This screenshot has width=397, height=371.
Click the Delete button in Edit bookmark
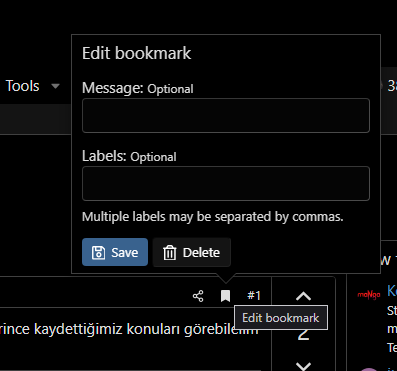pyautogui.click(x=192, y=252)
